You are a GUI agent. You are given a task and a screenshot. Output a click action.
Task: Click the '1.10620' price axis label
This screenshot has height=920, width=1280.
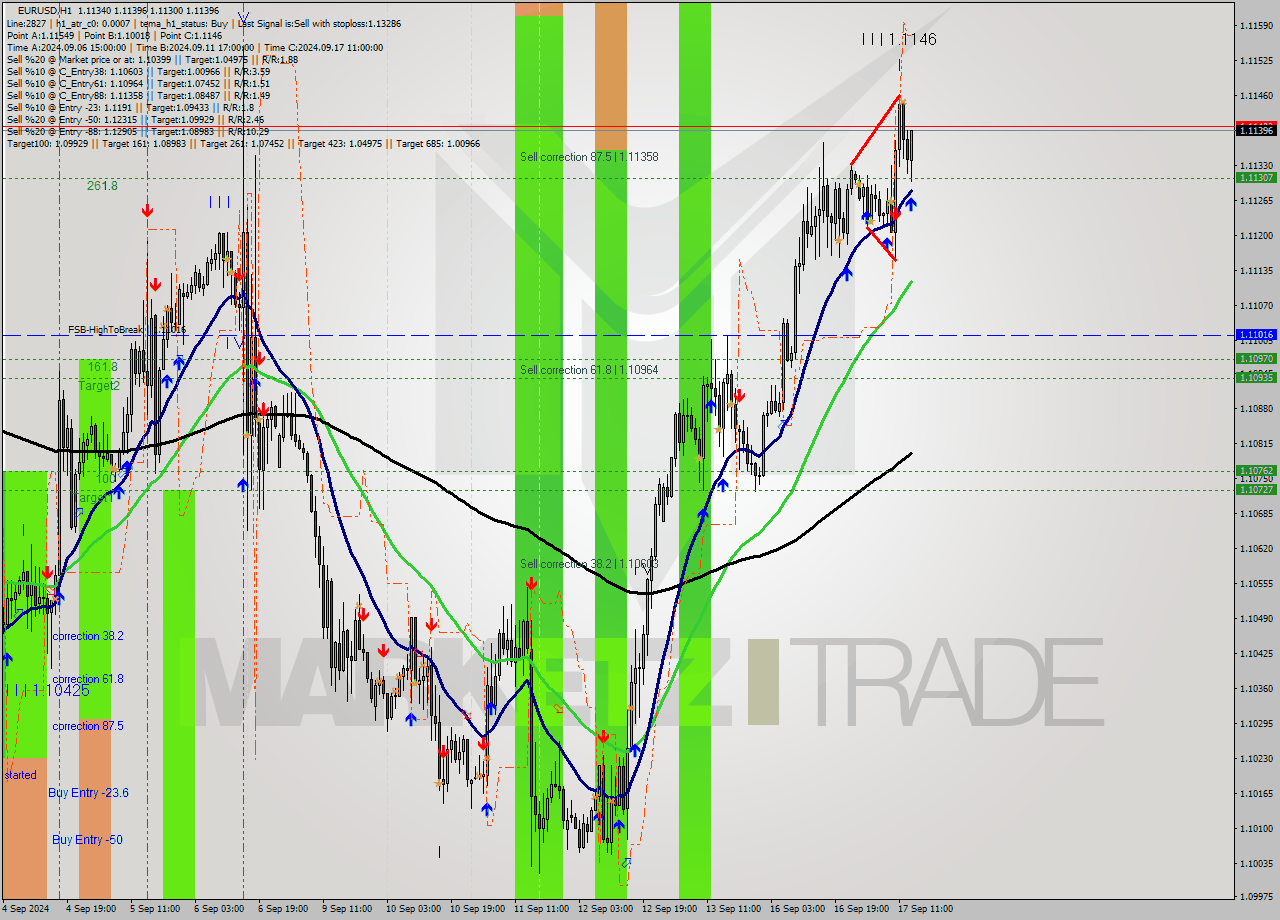(1256, 548)
